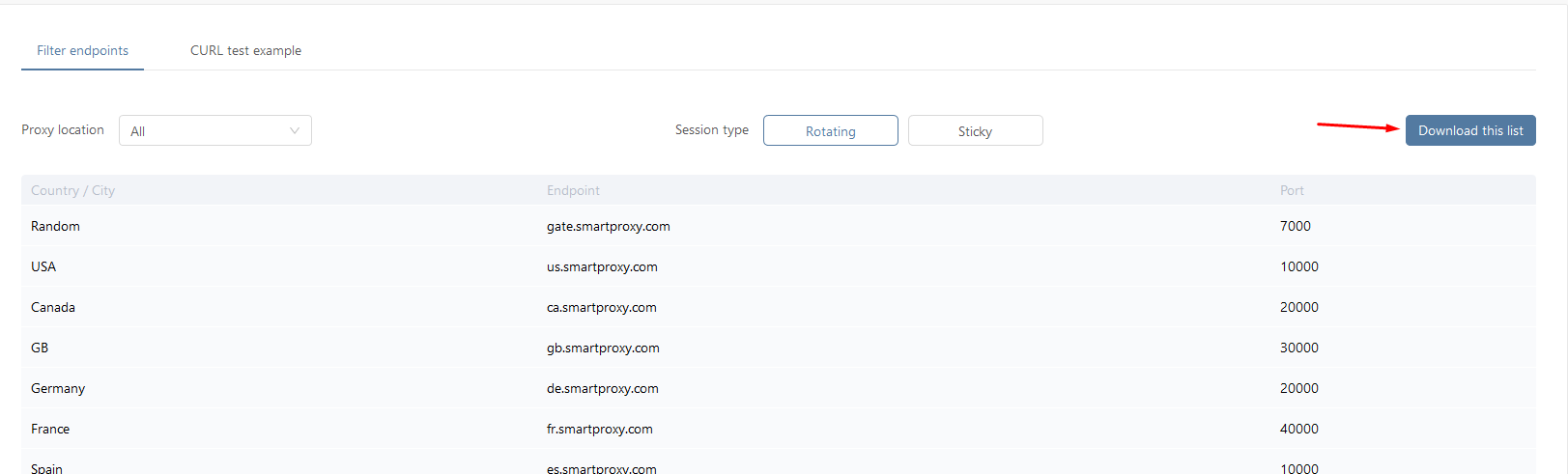The image size is (1568, 474).
Task: Select the Rotating session type
Action: click(x=831, y=130)
